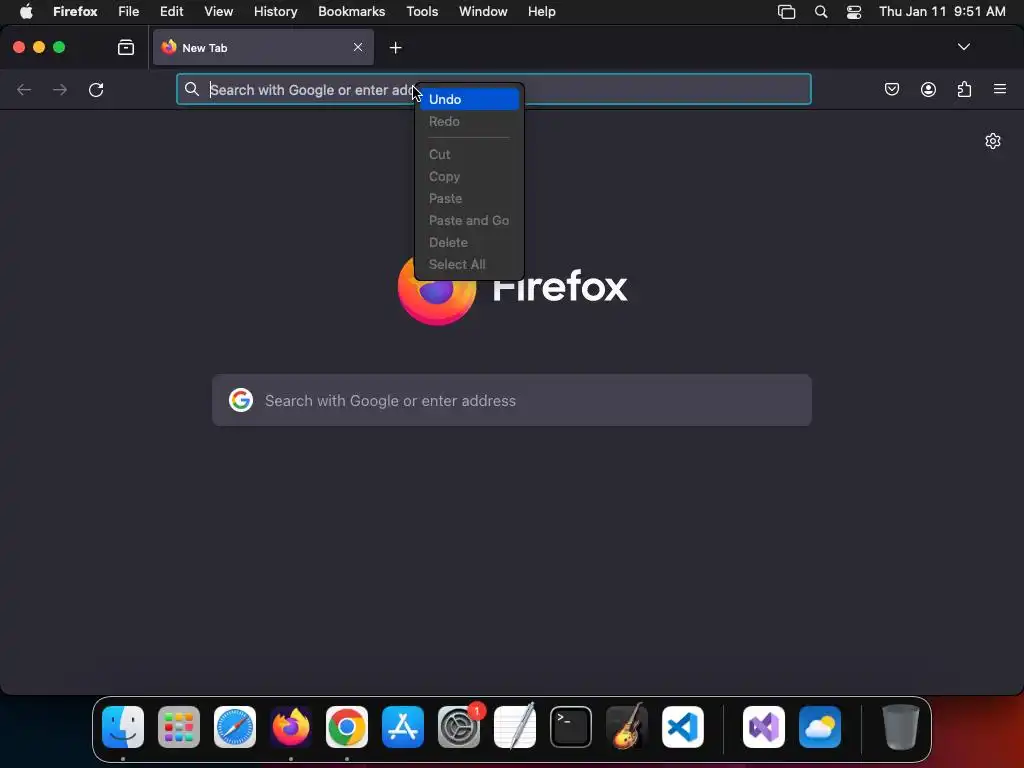Click the Google logo in page search box
1024x768 pixels.
pyautogui.click(x=240, y=400)
